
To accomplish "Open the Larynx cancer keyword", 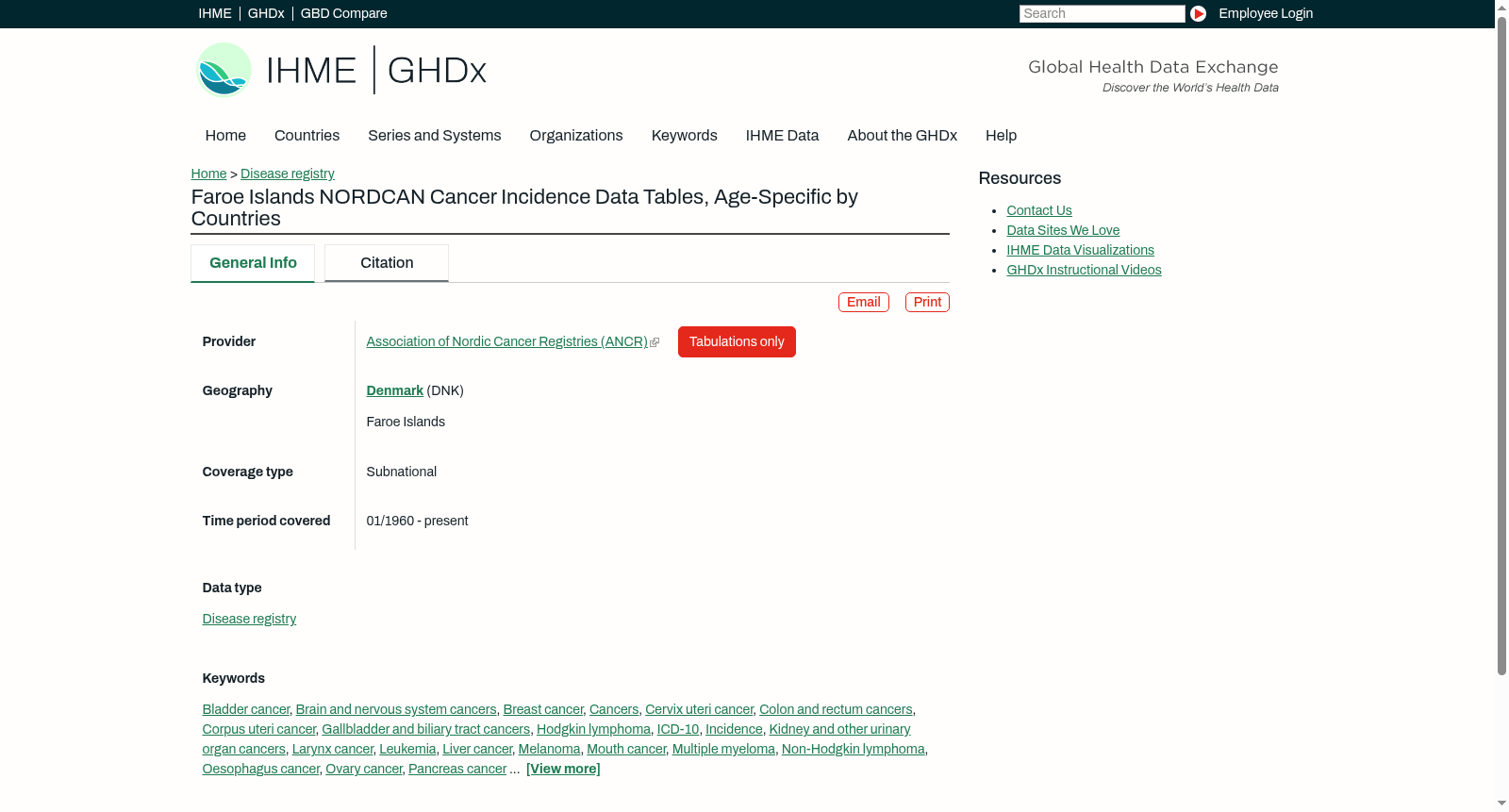I will click(333, 749).
